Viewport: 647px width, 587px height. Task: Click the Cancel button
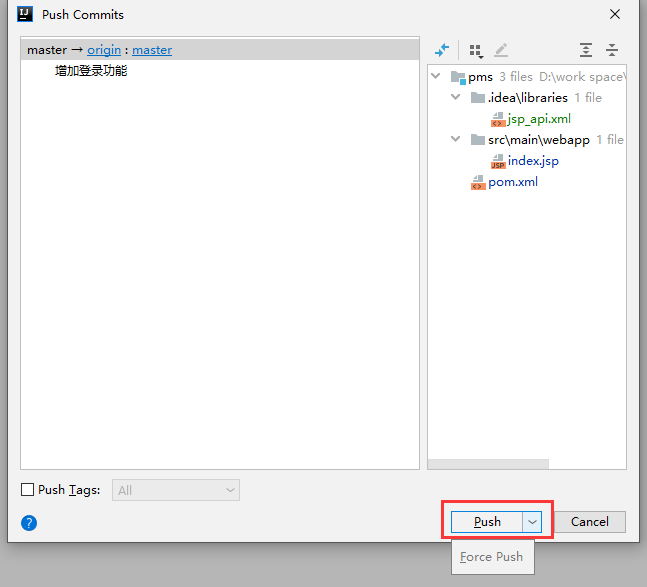tap(590, 522)
